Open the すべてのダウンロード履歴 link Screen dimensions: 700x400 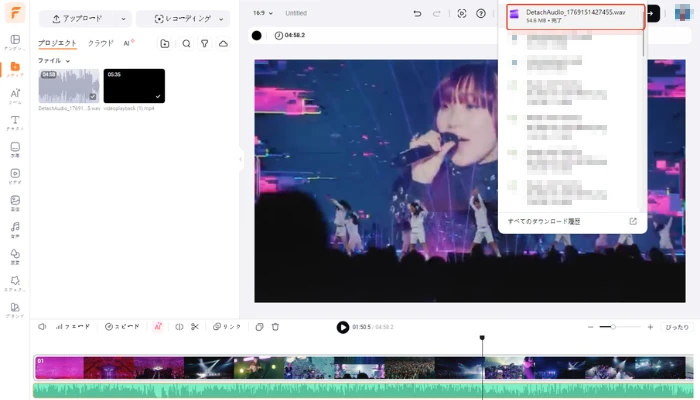[544, 221]
